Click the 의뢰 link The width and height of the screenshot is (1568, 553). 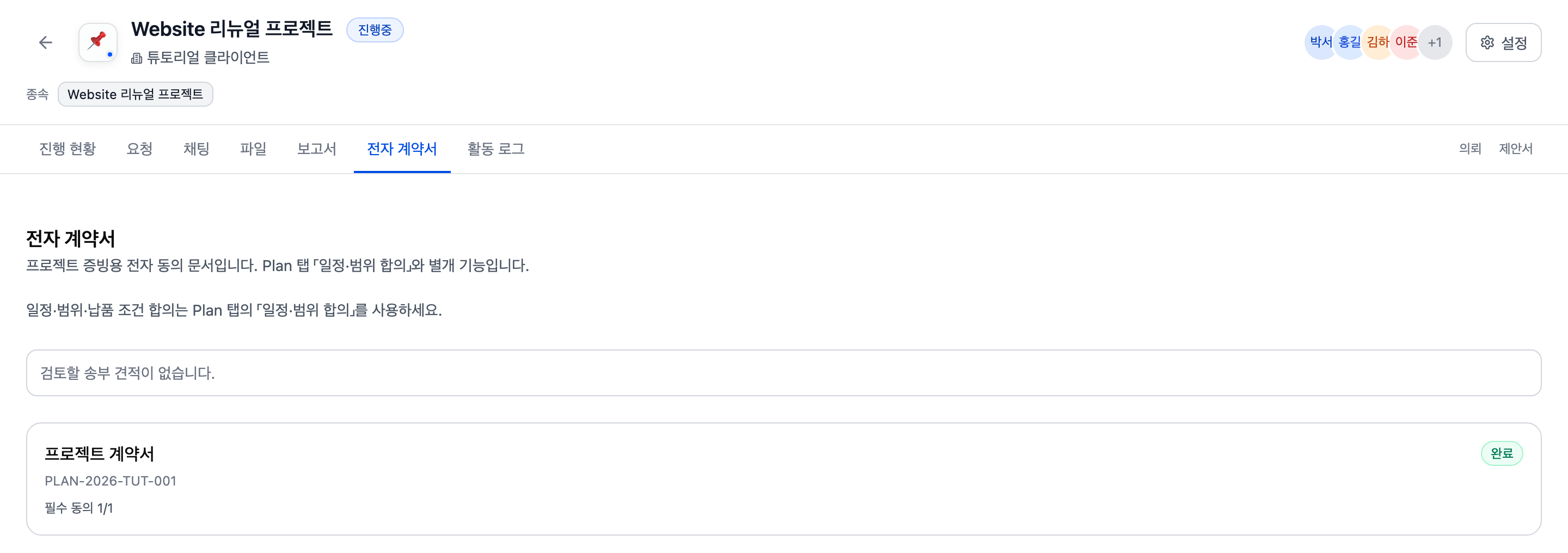(1470, 149)
